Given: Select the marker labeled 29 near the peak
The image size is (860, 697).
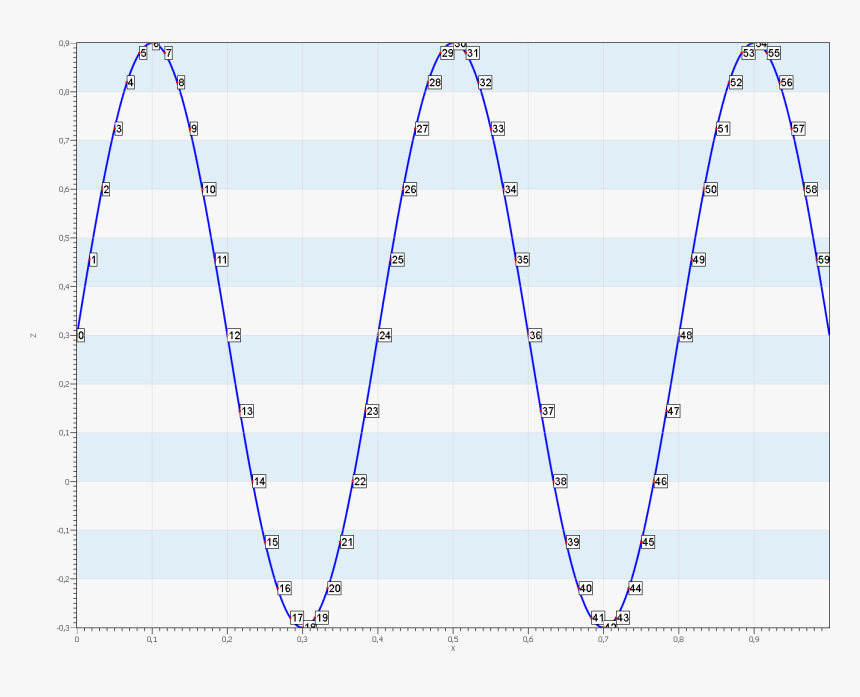Looking at the screenshot, I should [447, 53].
